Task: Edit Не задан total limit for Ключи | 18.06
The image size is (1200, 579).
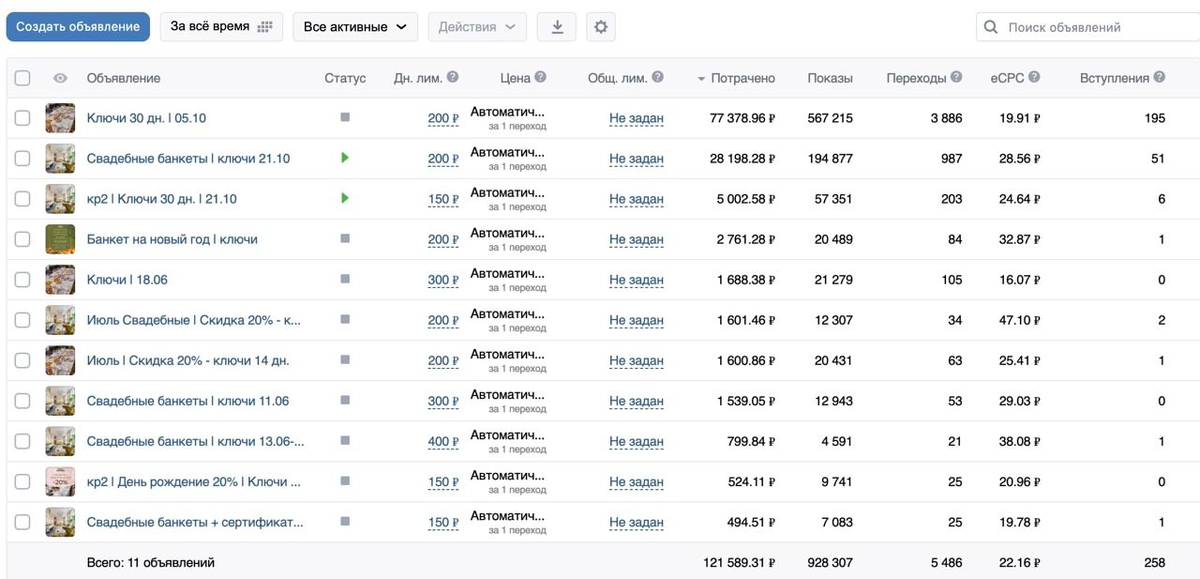Action: 636,280
